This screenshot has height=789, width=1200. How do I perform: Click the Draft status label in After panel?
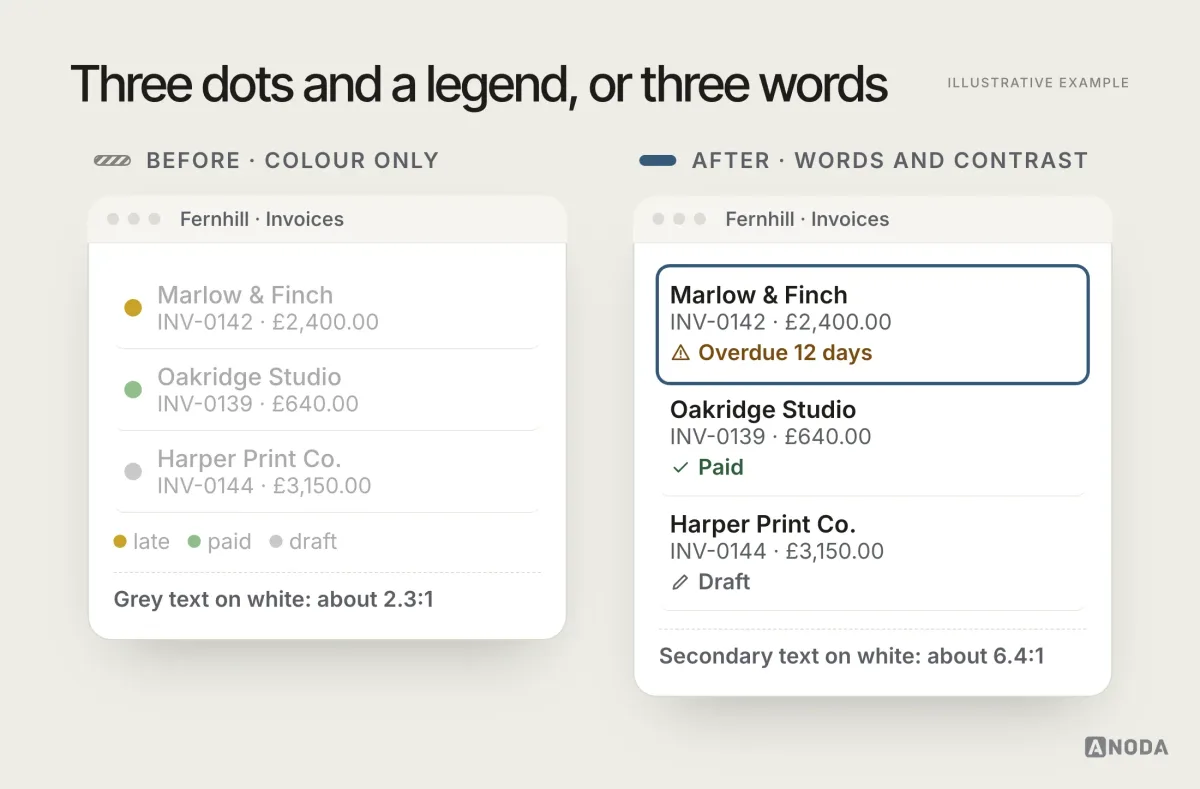tap(724, 582)
